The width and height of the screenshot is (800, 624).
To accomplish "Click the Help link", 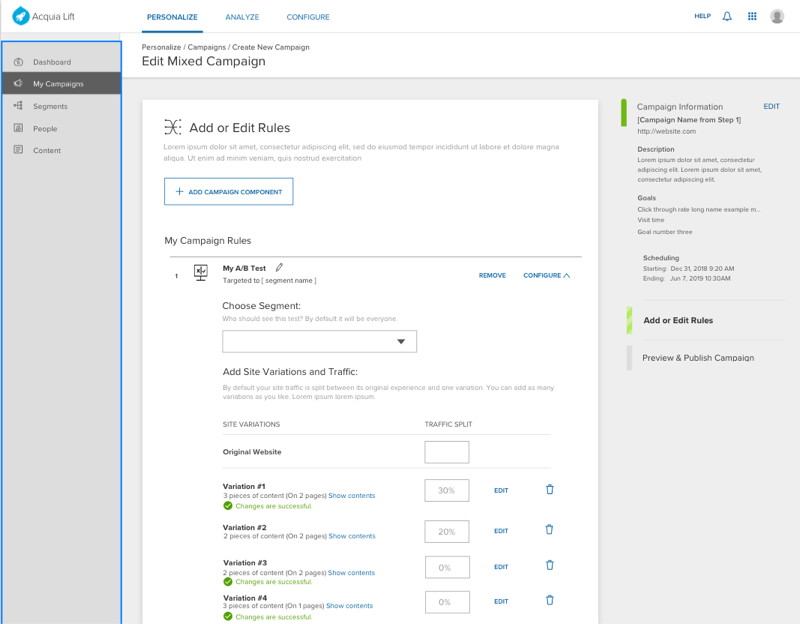I will 702,16.
